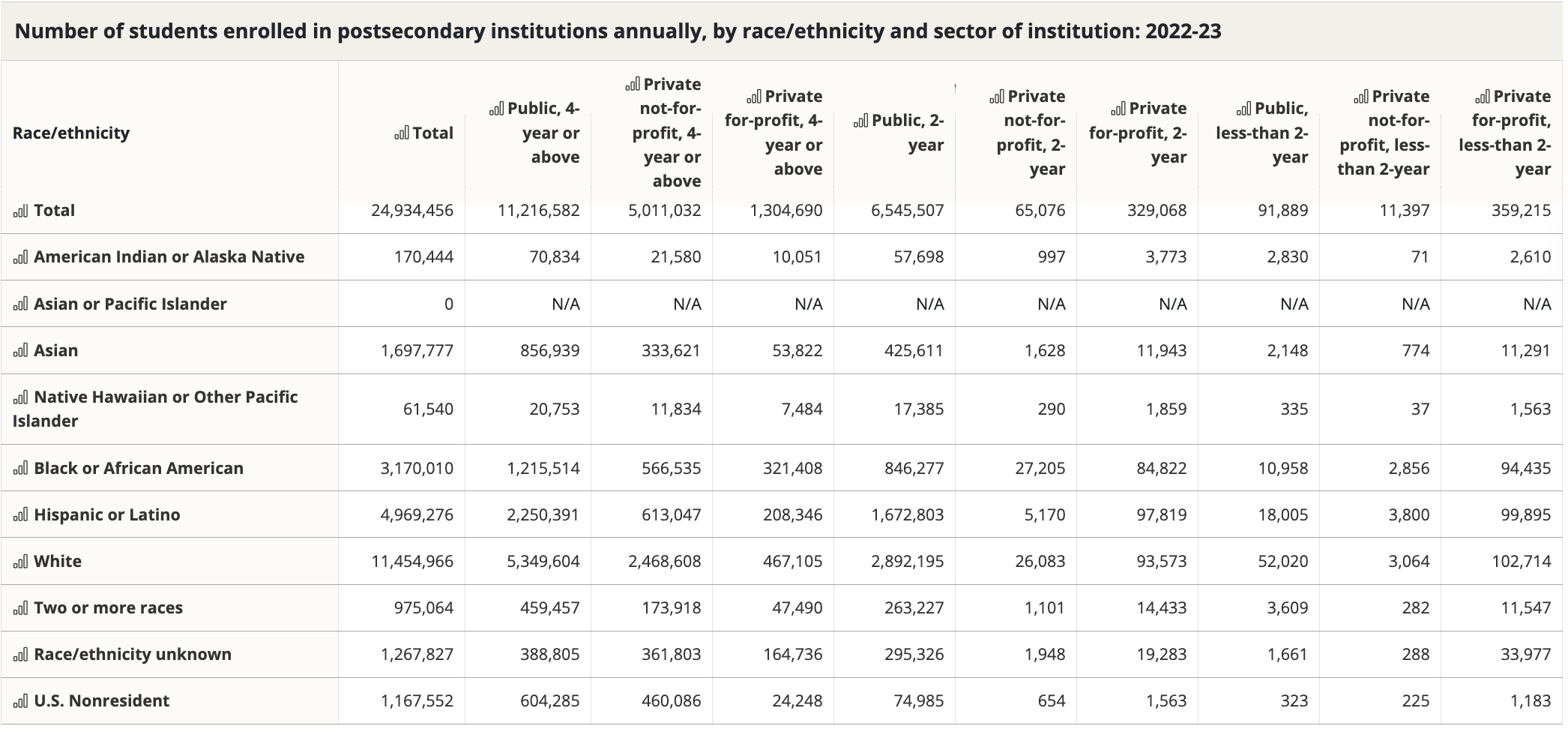Viewport: 1568px width, 729px height.
Task: Click chart icon beside Total column header
Action: (x=402, y=133)
